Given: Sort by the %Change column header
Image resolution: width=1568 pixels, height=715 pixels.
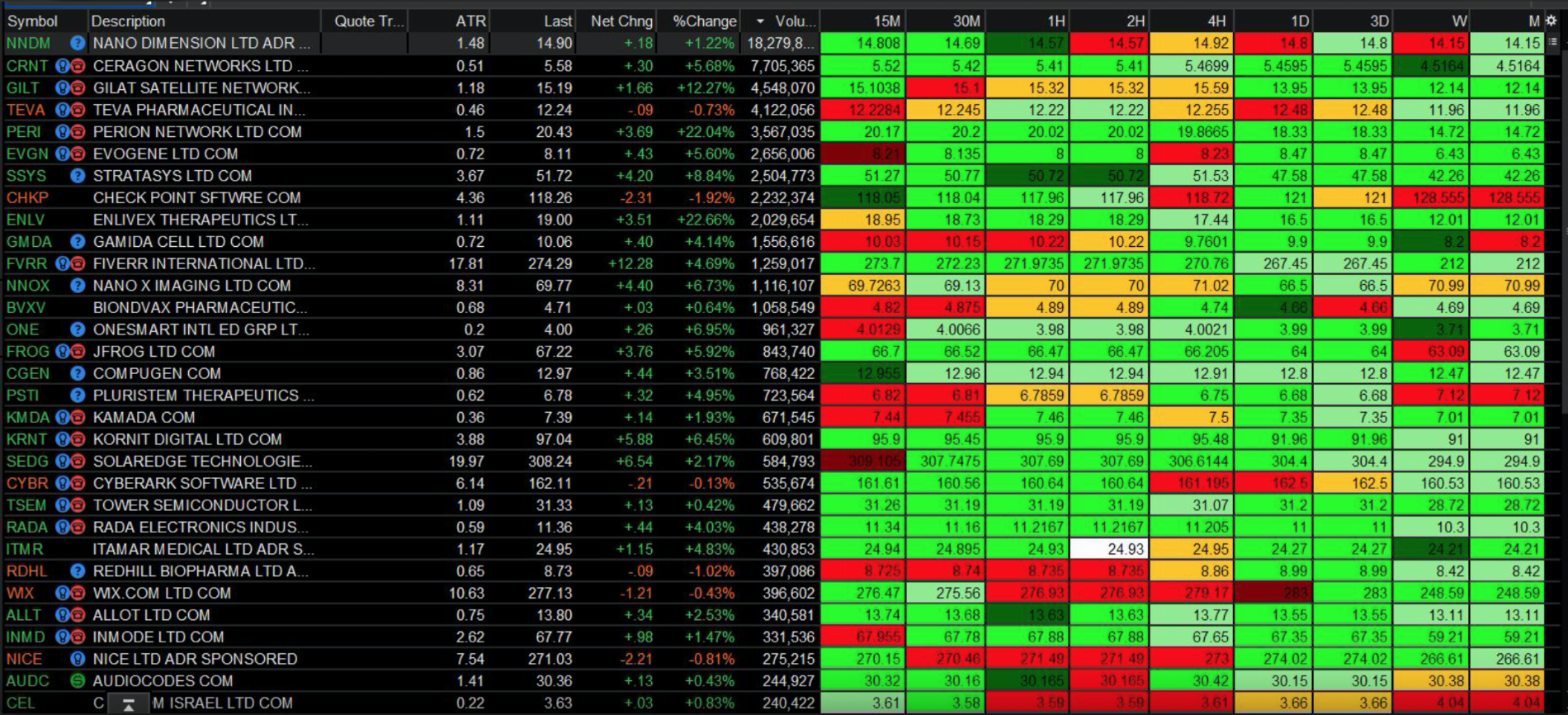Looking at the screenshot, I should coord(703,21).
